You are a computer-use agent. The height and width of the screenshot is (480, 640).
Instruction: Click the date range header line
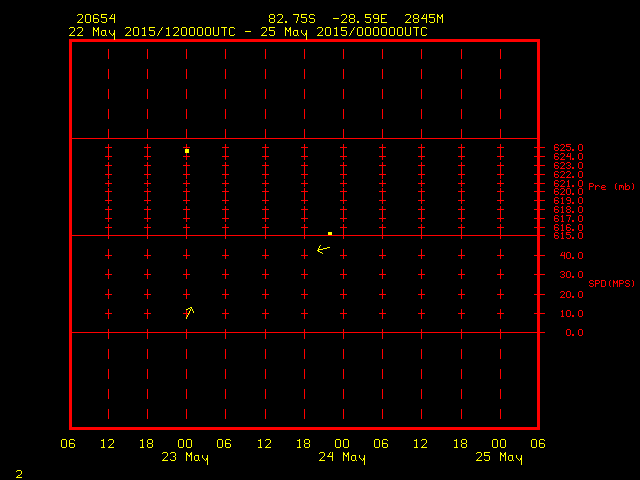pos(248,32)
